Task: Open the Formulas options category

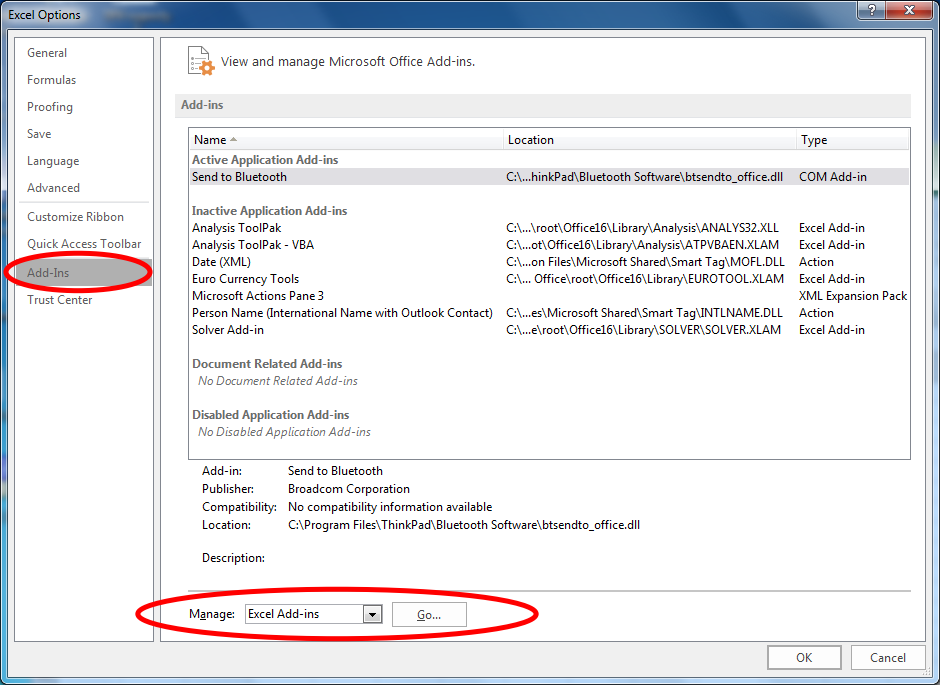Action: coord(52,80)
